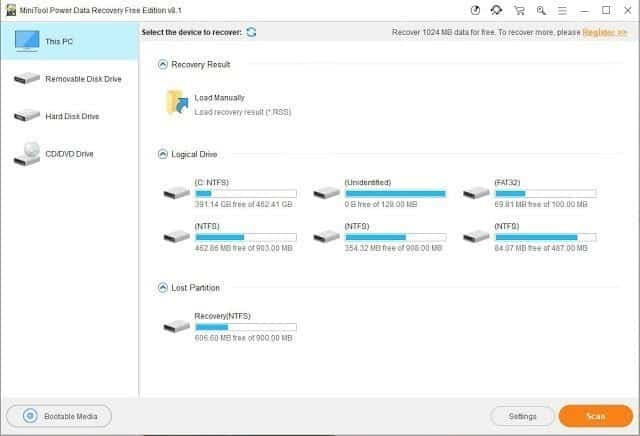Click '69.81 MB free of 100.00 MB' text
Viewport: 640px width, 436px height.
point(541,204)
